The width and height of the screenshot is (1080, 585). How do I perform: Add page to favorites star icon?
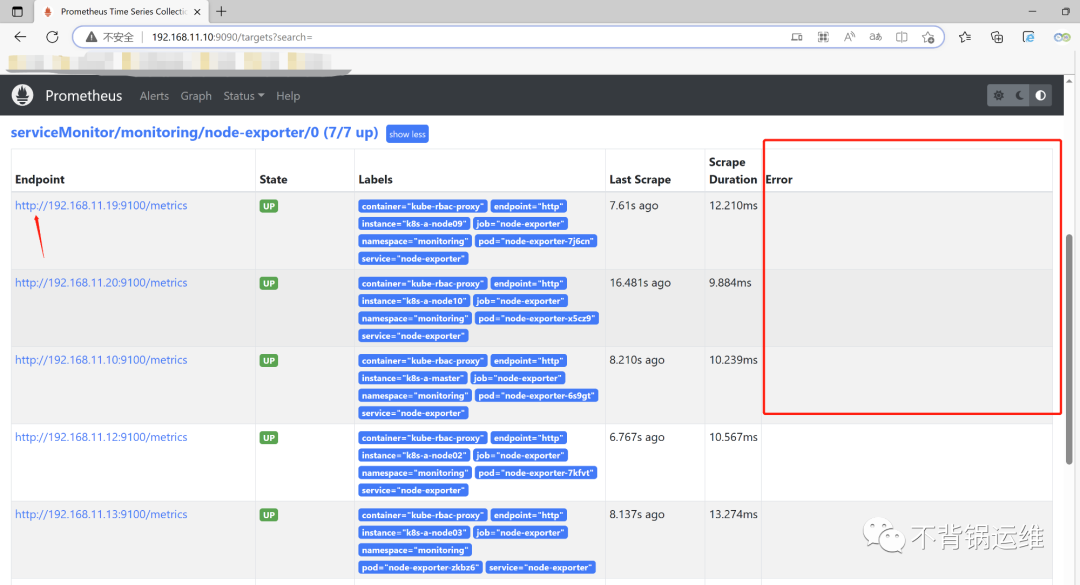[928, 37]
